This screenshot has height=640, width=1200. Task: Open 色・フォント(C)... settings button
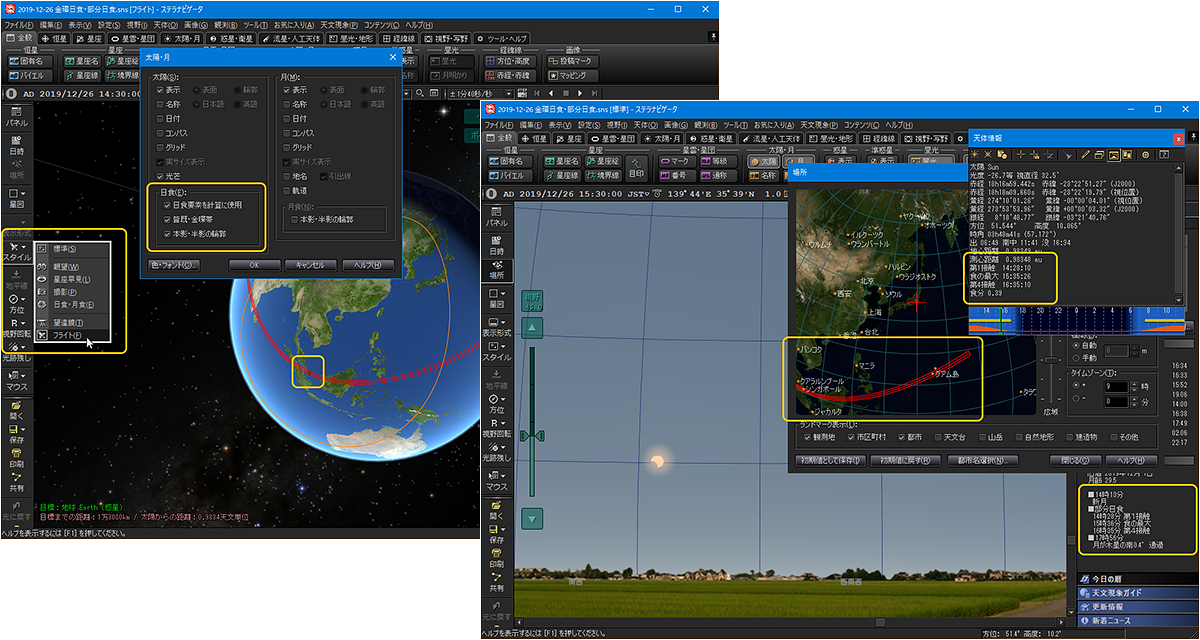[x=174, y=265]
